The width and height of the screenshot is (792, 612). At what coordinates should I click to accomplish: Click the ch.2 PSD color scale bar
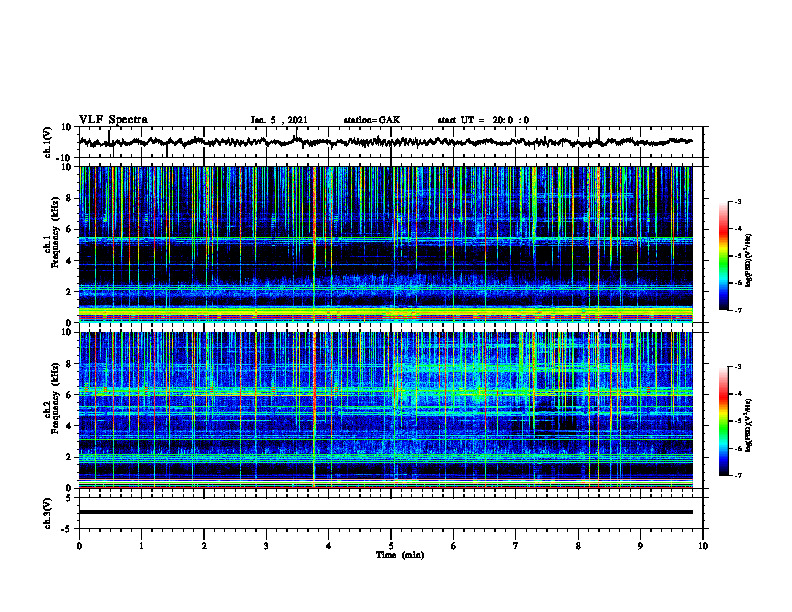click(x=724, y=421)
